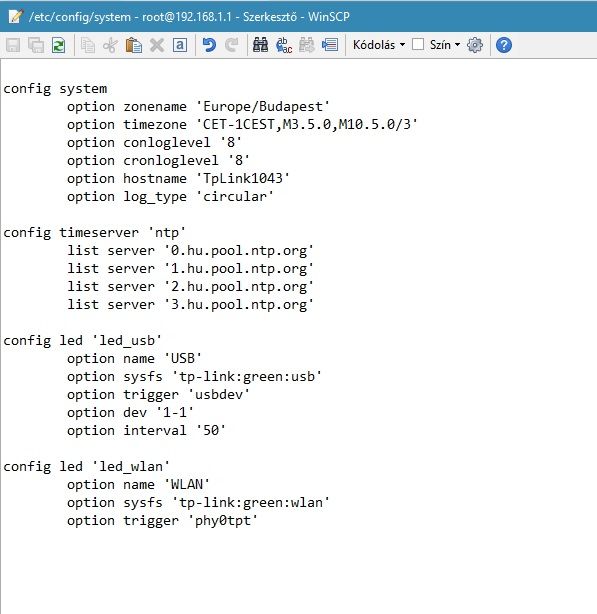The image size is (597, 614).
Task: Open editor preferences via the gear icon
Action: pyautogui.click(x=475, y=45)
